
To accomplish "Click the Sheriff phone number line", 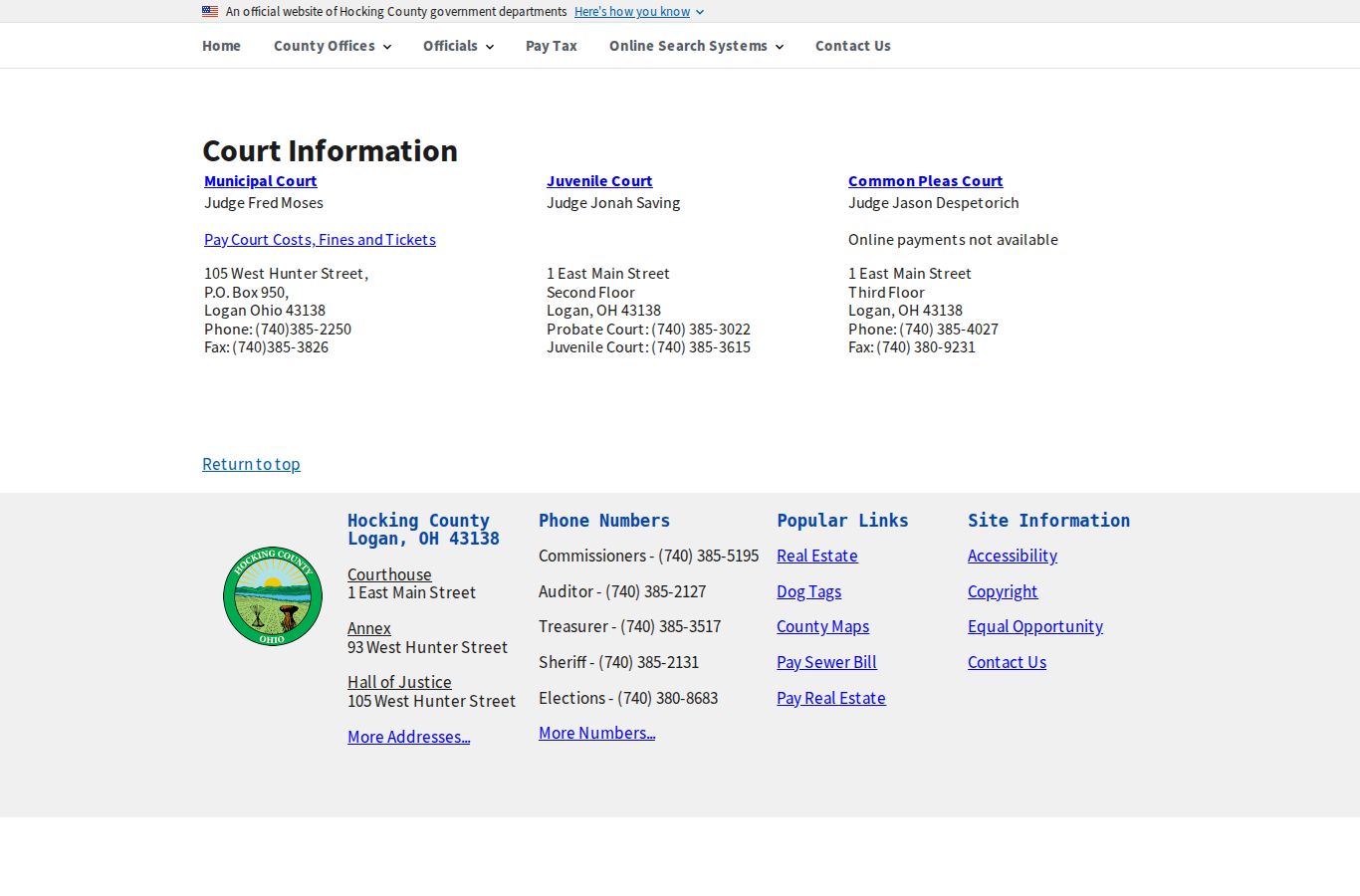I will pyautogui.click(x=619, y=662).
